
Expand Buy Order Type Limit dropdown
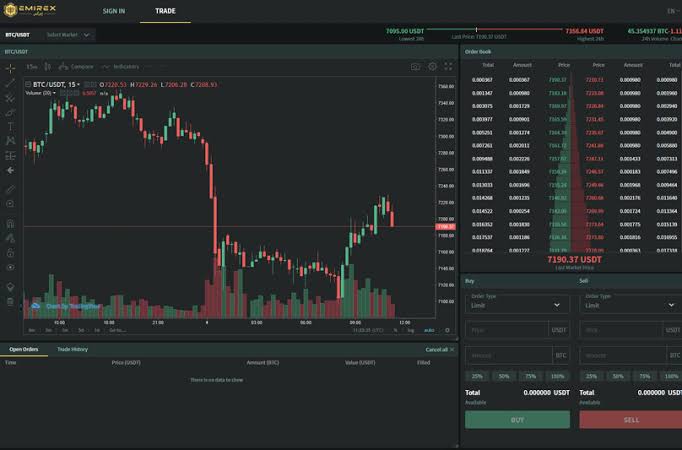[517, 304]
